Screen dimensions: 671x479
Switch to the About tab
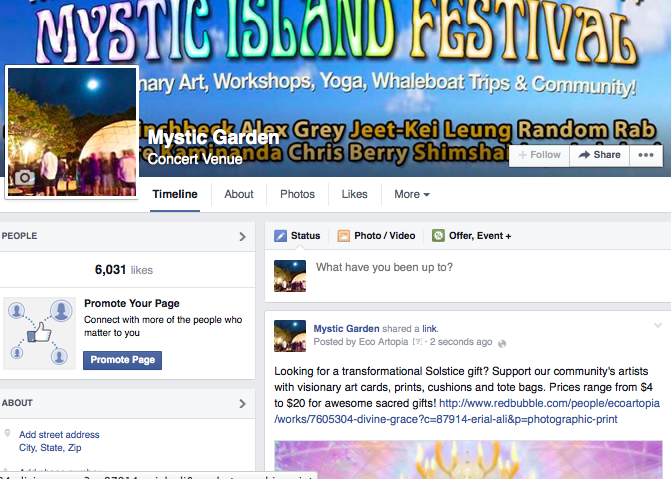(239, 194)
